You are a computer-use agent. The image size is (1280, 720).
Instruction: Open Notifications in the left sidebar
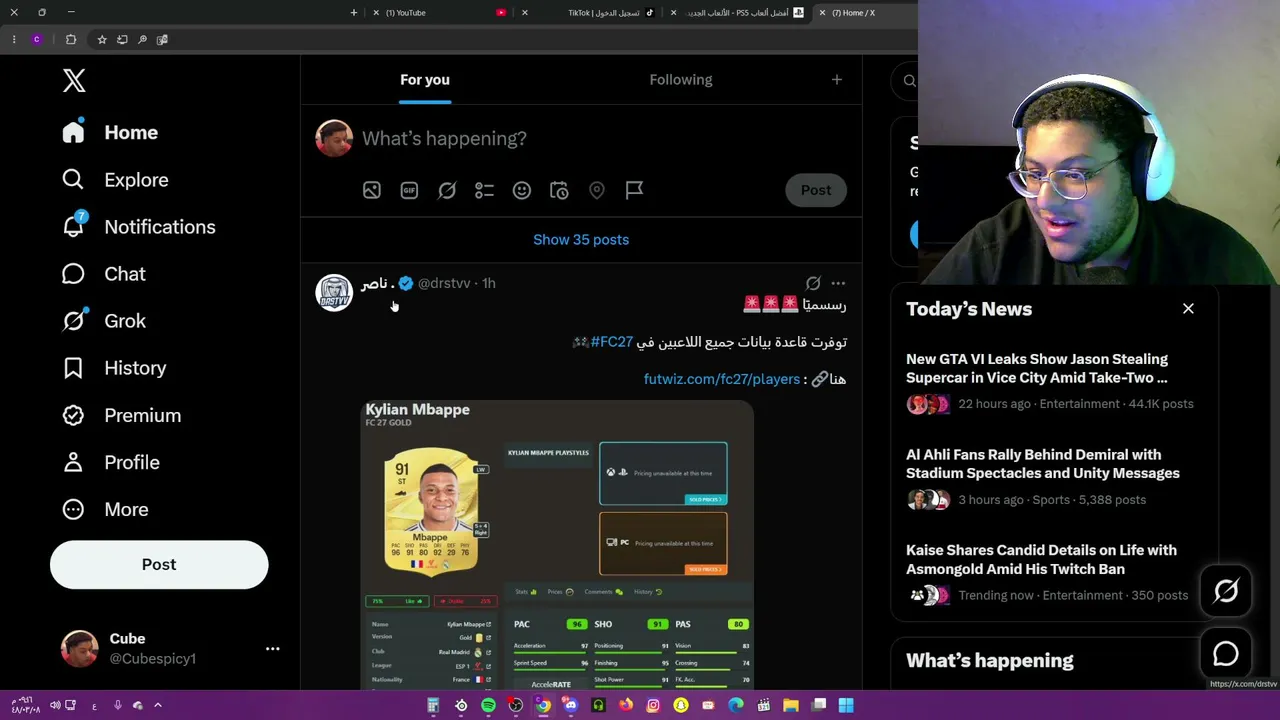[x=138, y=227]
